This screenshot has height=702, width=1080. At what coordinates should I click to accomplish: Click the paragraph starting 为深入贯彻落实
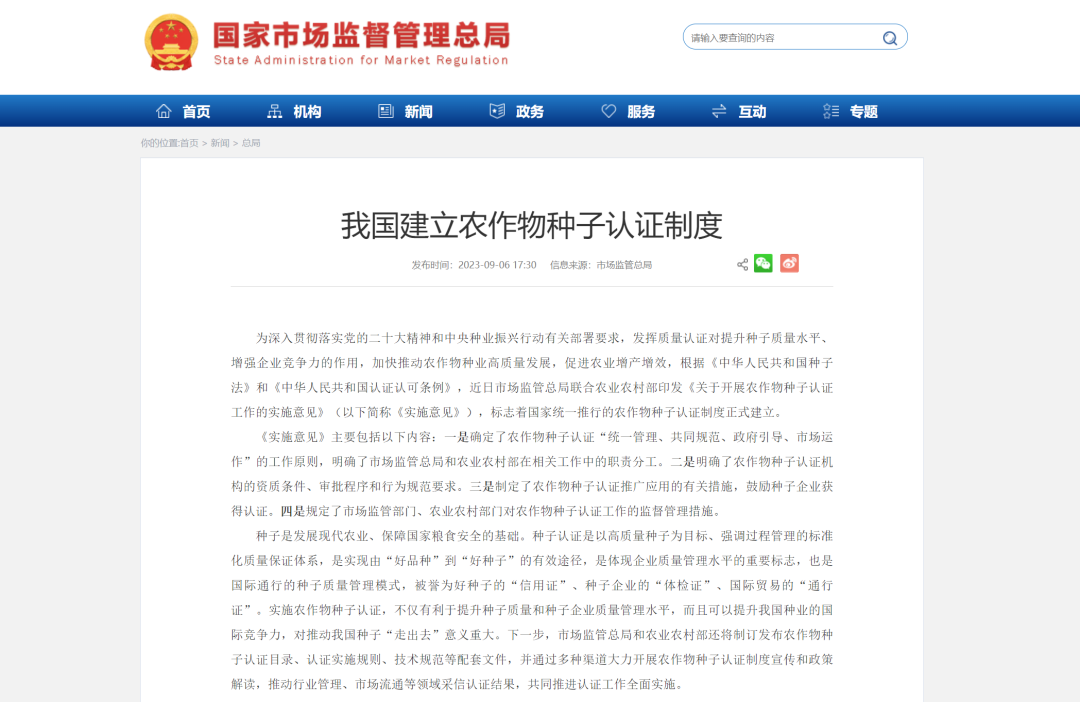coord(532,375)
